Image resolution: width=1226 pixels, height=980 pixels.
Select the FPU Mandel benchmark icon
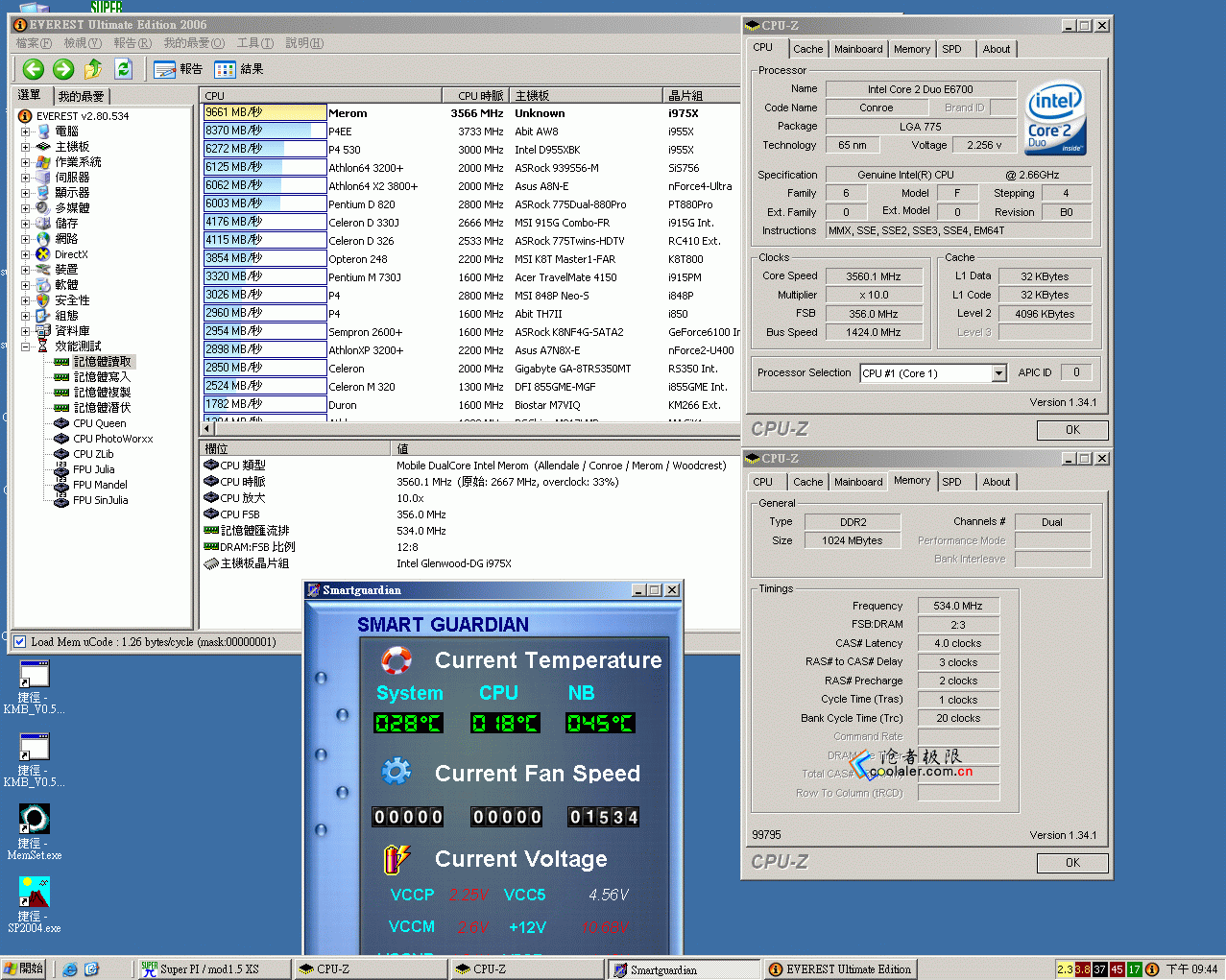click(61, 485)
